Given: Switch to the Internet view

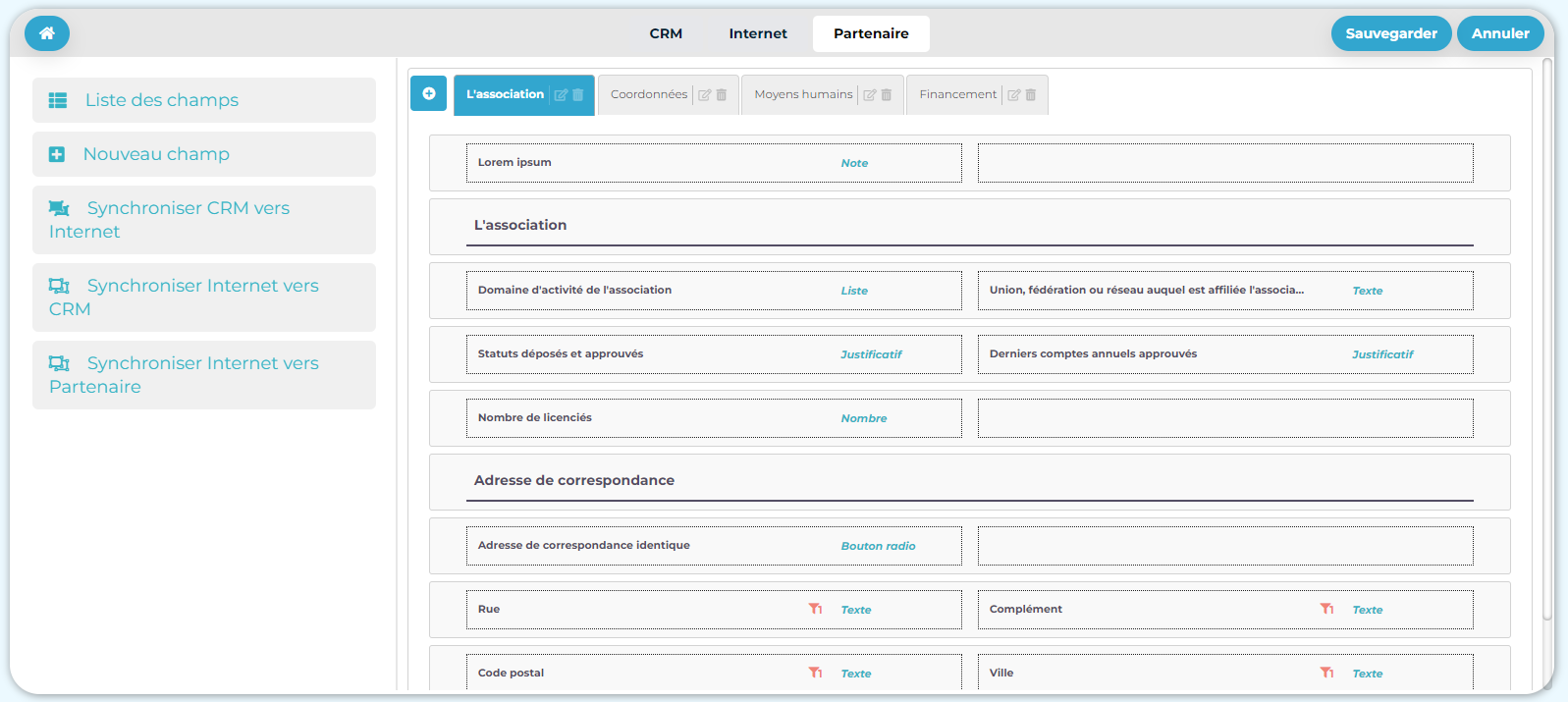Looking at the screenshot, I should (757, 33).
